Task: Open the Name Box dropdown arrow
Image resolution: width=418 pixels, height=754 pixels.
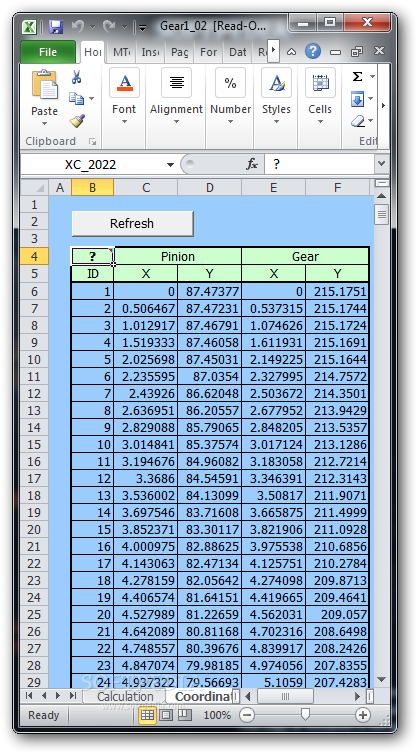Action: click(170, 165)
